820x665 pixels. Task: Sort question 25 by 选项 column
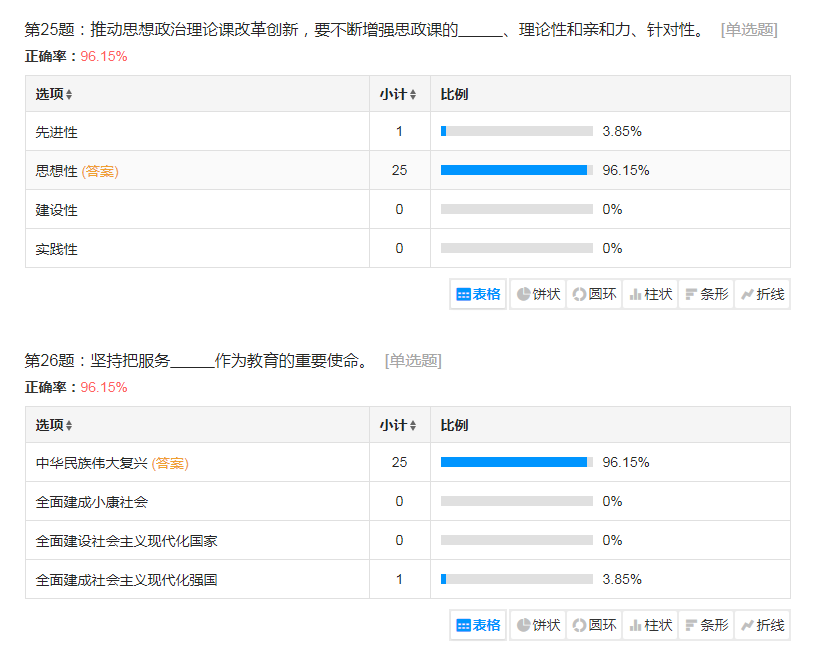click(x=54, y=94)
